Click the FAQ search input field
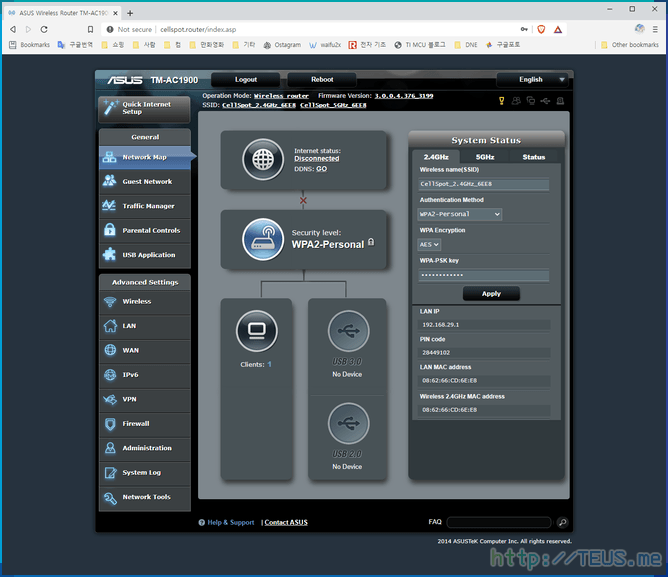This screenshot has height=577, width=668. (x=499, y=522)
